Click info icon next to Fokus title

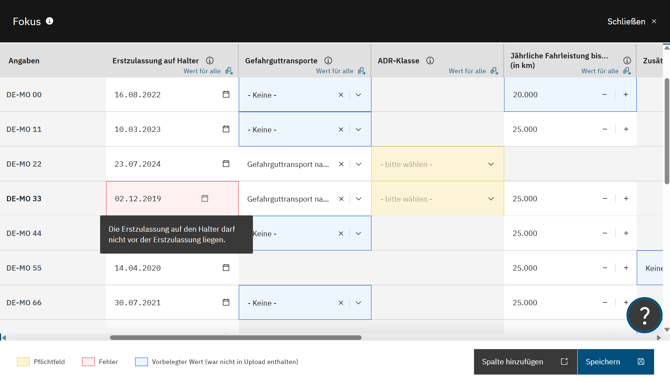tap(50, 21)
